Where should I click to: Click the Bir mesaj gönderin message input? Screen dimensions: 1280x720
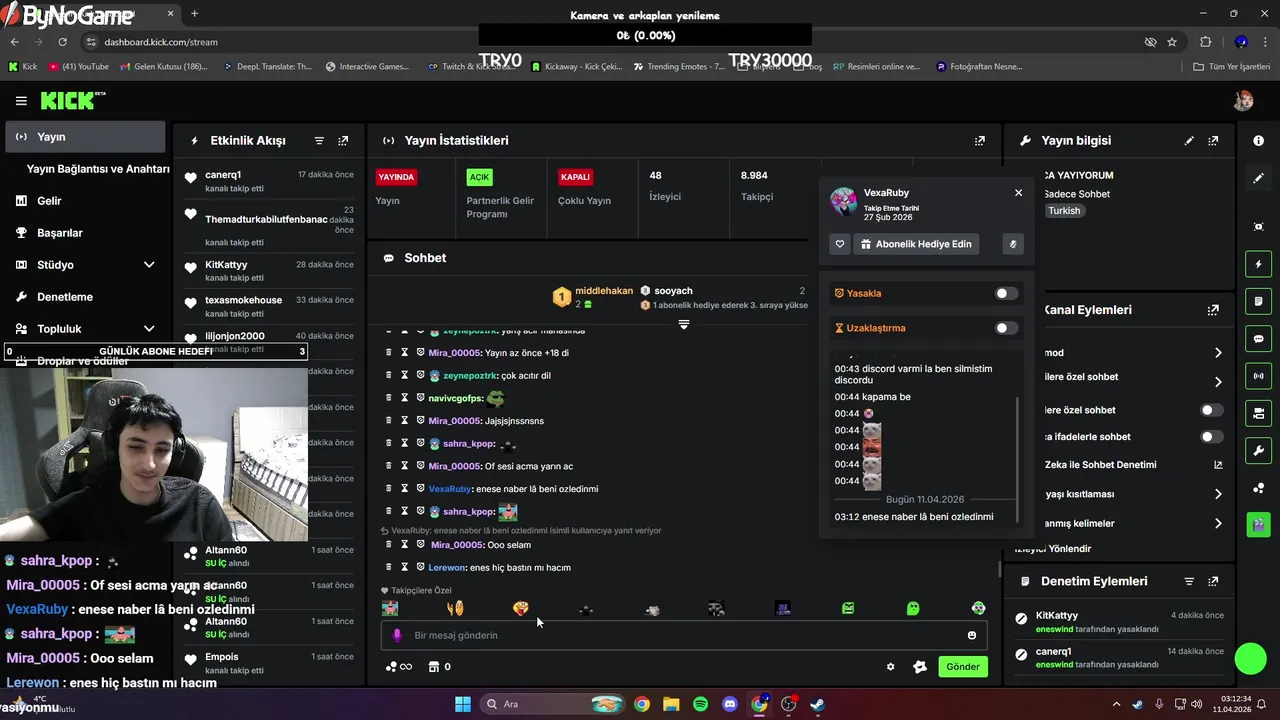pos(684,635)
